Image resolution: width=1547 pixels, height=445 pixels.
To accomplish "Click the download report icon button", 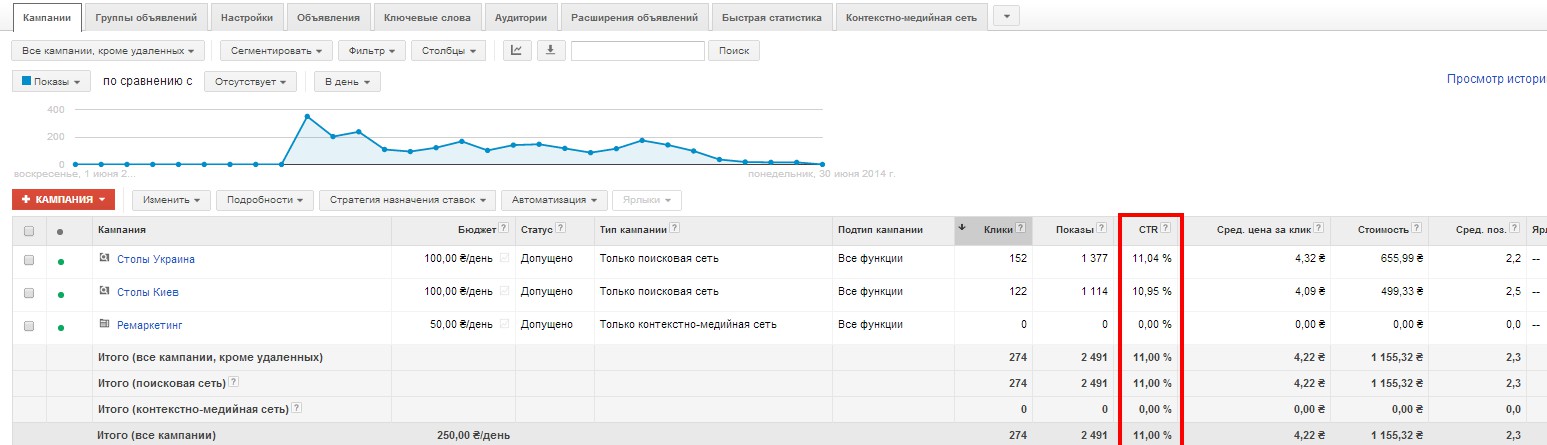I will (x=551, y=50).
